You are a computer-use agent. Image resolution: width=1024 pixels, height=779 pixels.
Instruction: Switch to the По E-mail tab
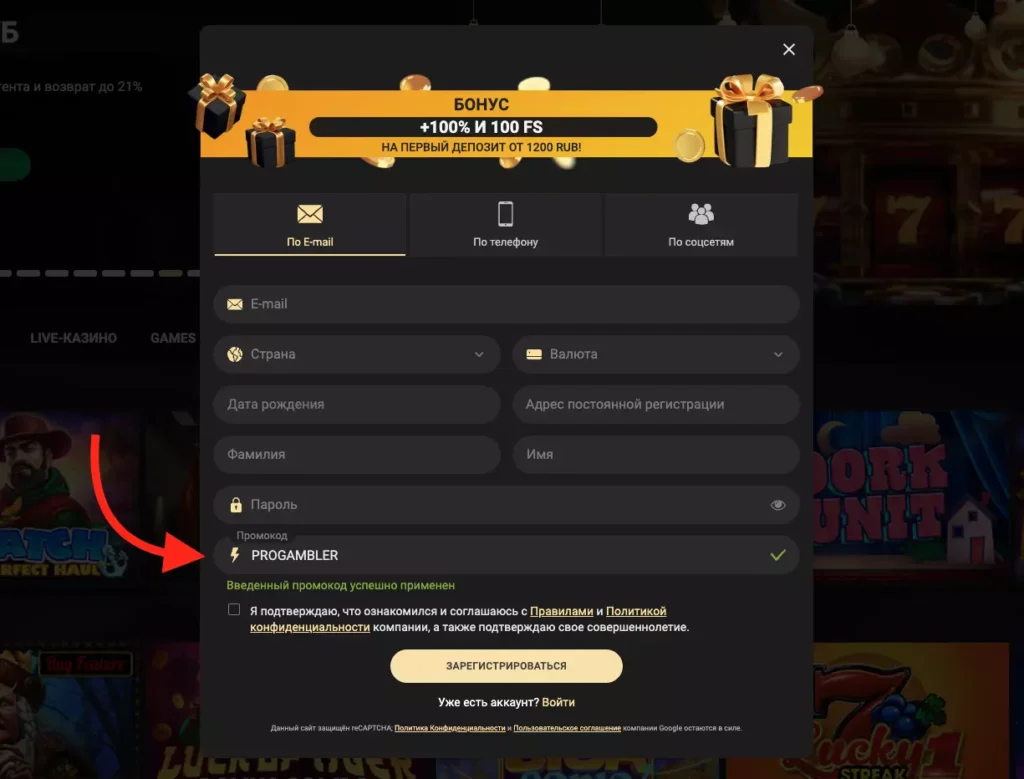pos(310,224)
